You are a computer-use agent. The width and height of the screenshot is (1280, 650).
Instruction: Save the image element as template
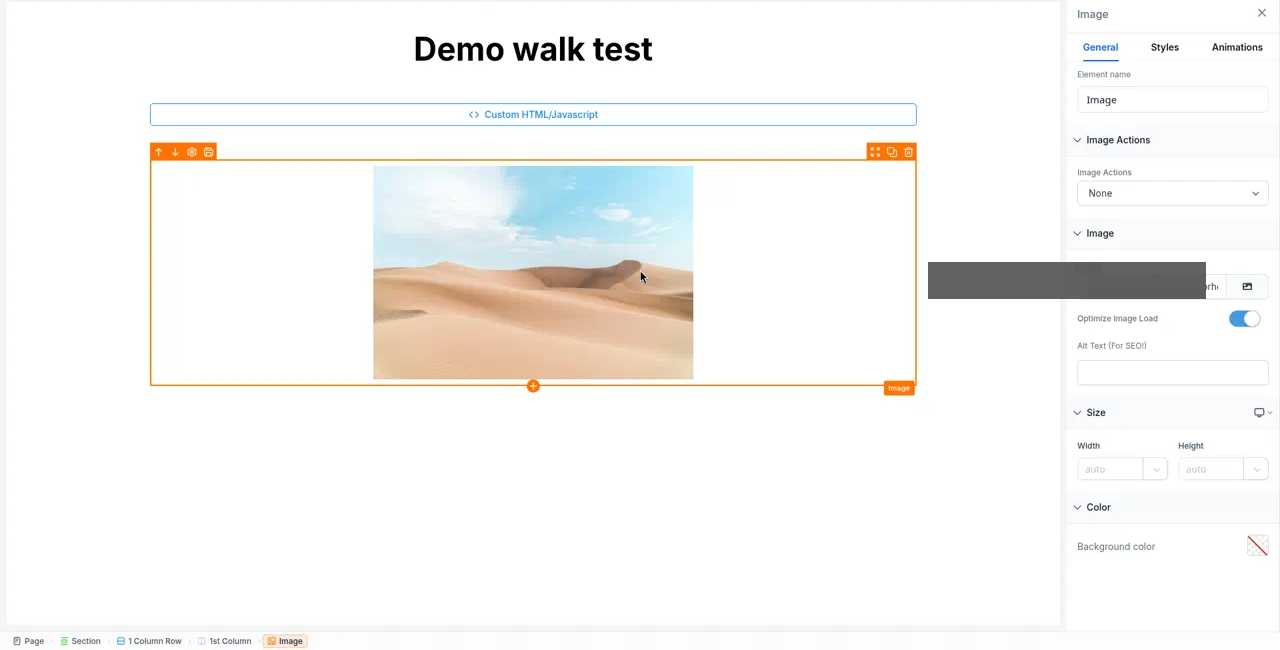pos(209,152)
